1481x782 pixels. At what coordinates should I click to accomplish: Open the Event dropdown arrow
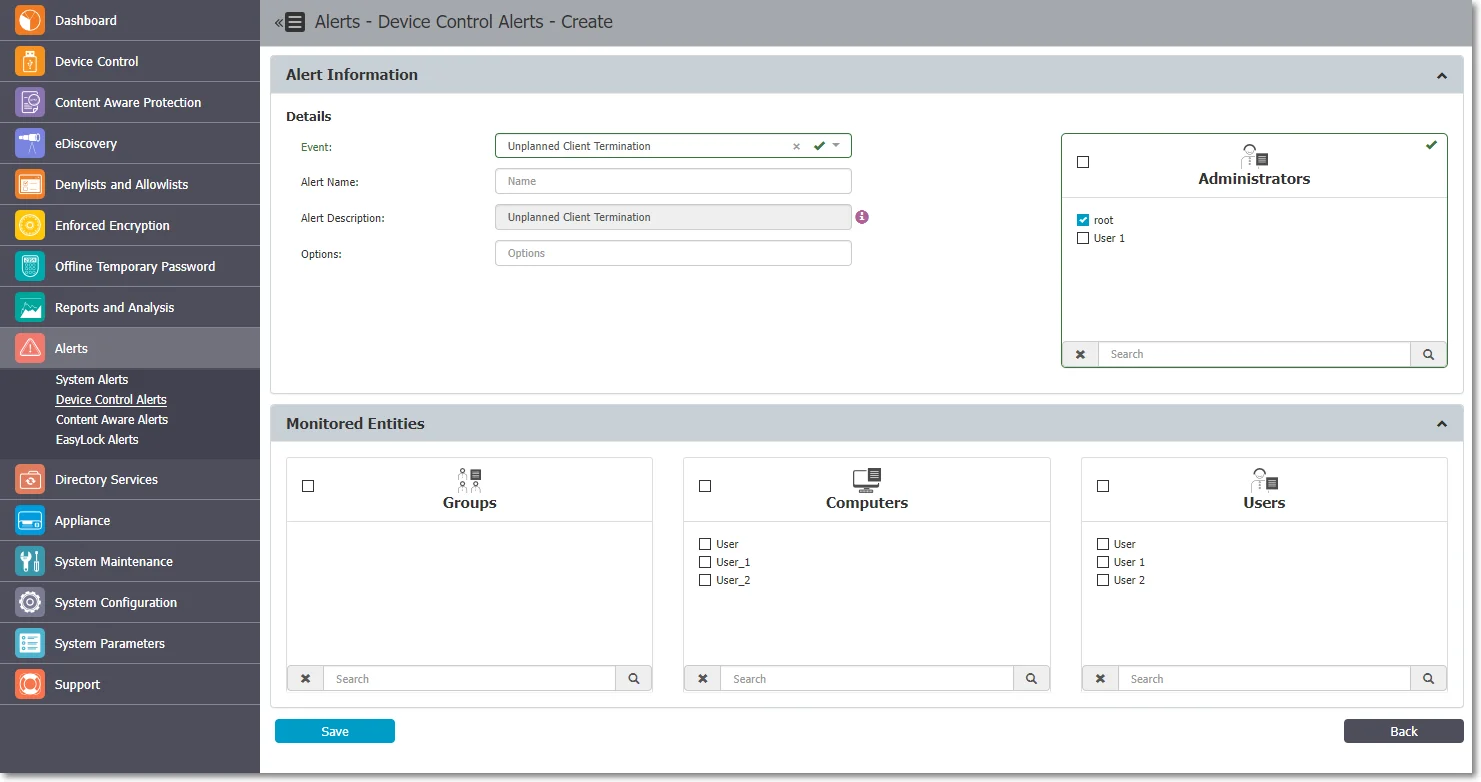(x=837, y=146)
